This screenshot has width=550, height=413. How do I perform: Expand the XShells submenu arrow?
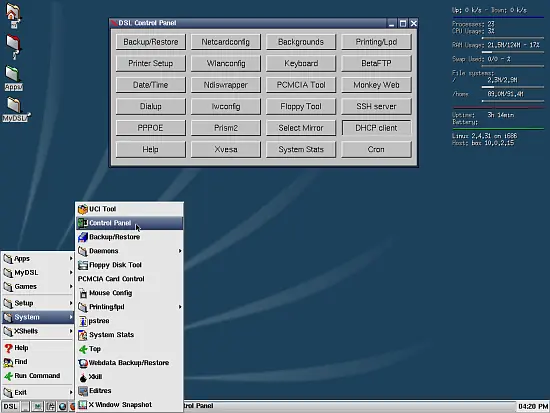pyautogui.click(x=71, y=331)
